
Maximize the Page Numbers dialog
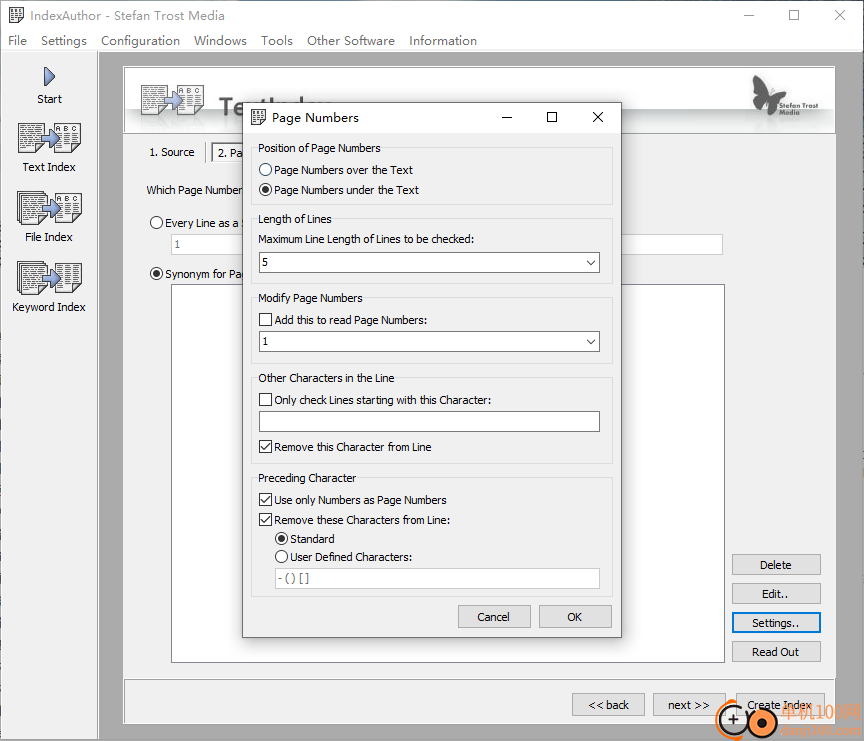[552, 117]
